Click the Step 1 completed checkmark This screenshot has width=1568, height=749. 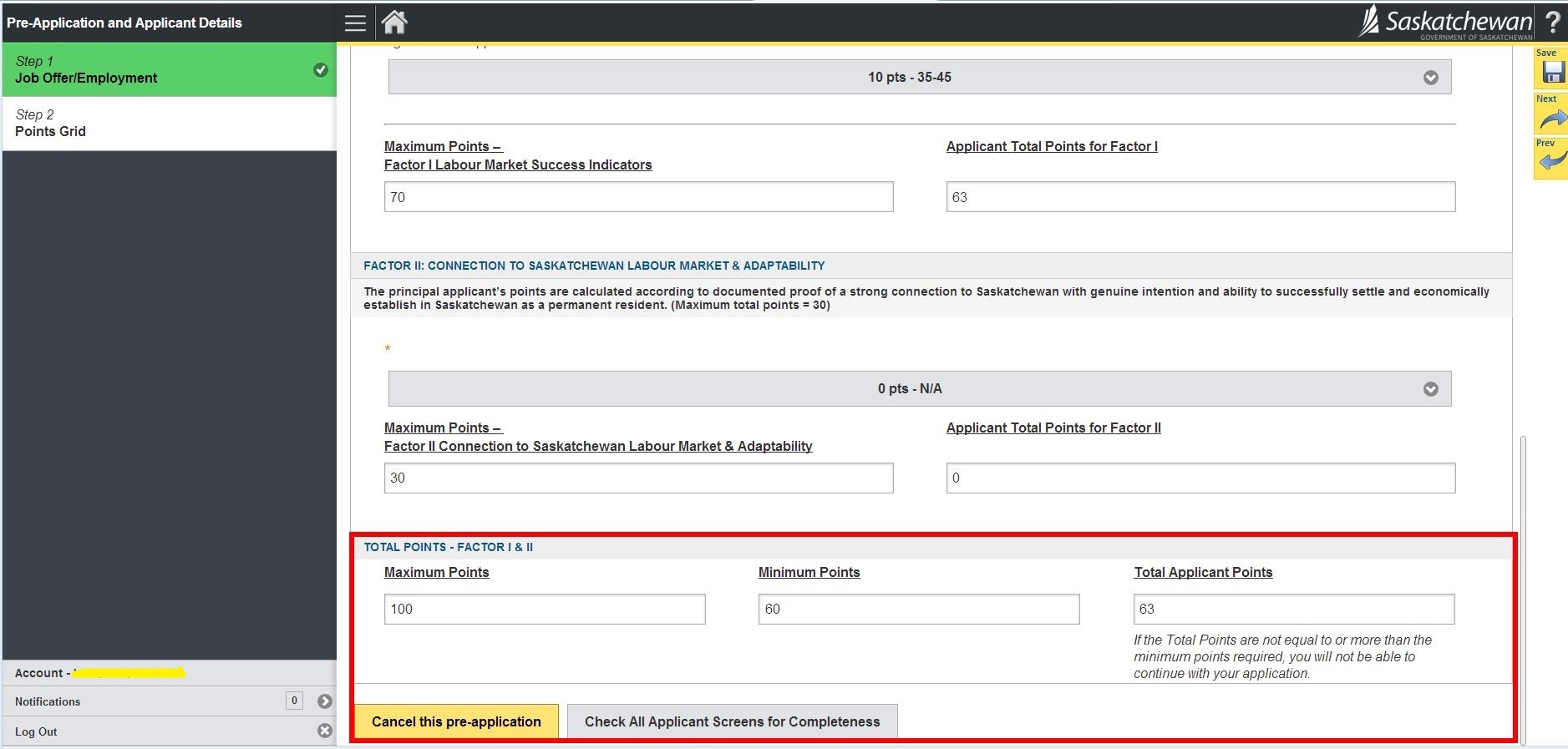pos(321,70)
